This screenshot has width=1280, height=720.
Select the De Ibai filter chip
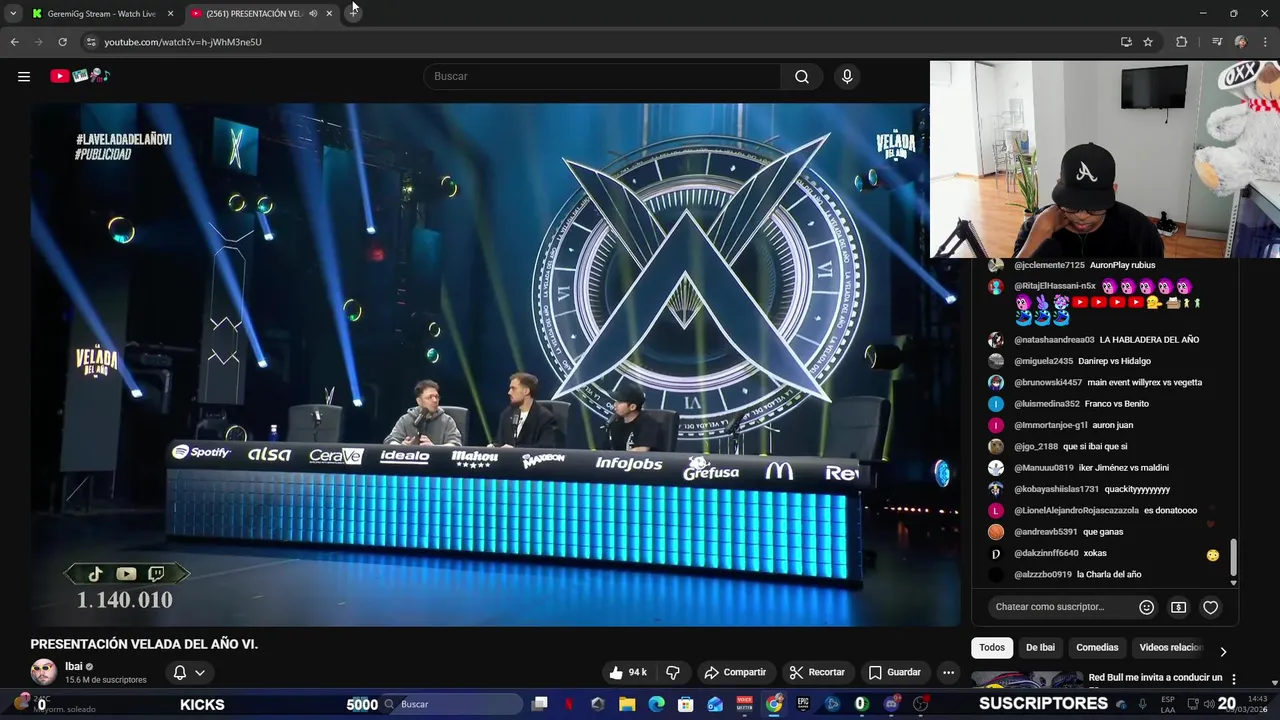(x=1040, y=647)
